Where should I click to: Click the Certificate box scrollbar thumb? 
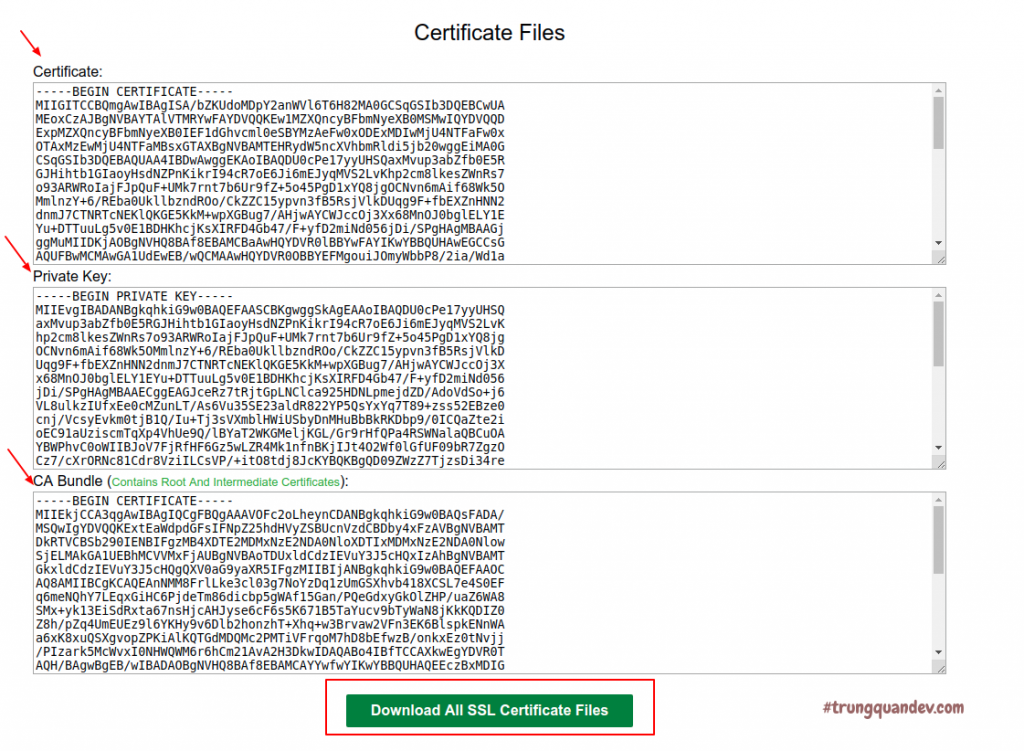(x=938, y=123)
